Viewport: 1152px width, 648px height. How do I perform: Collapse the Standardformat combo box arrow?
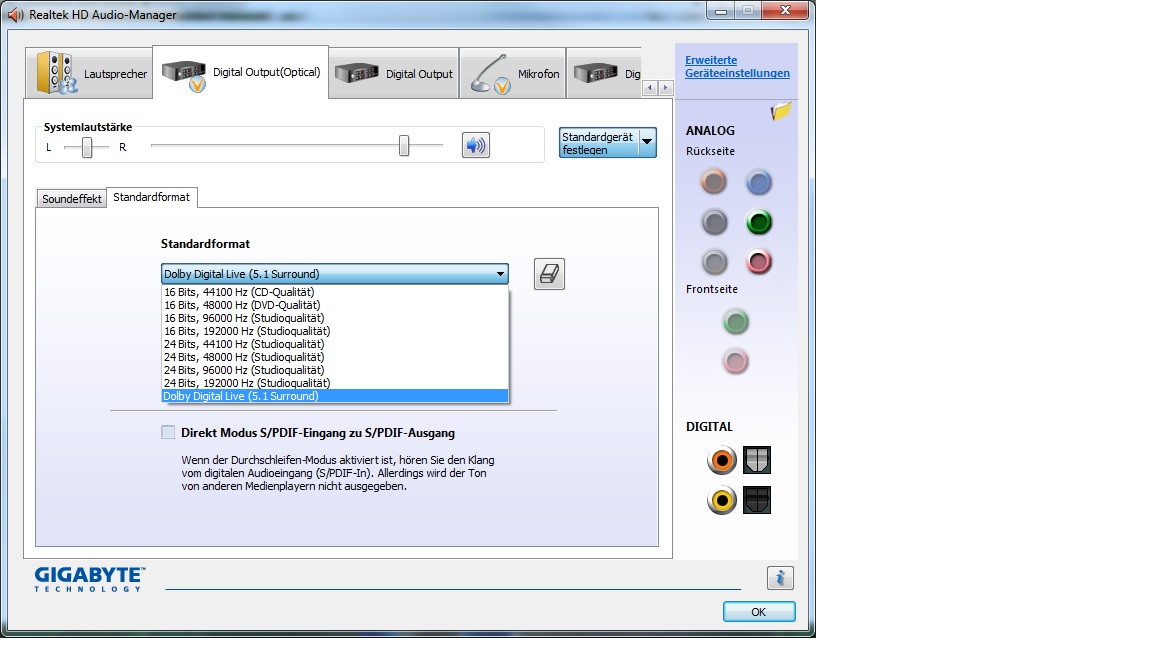(x=500, y=274)
